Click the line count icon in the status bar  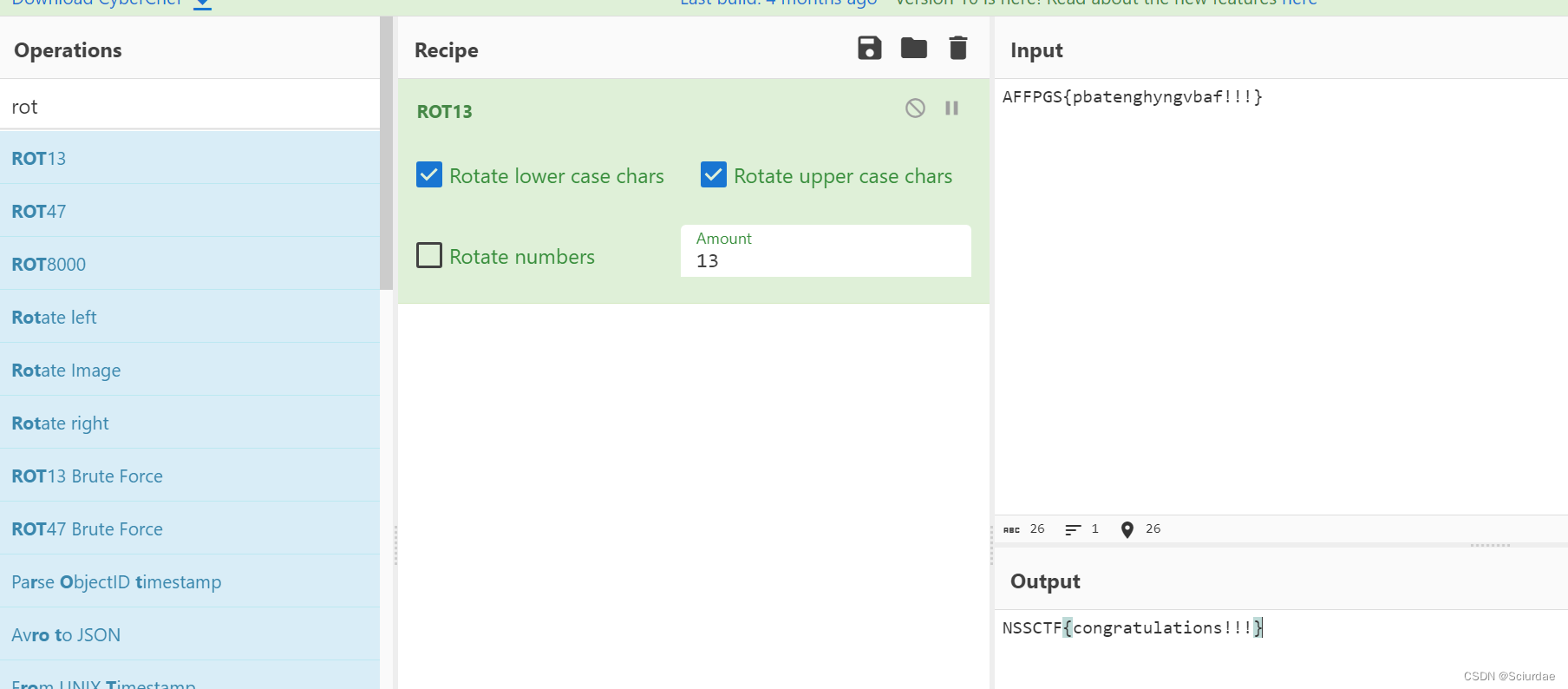click(x=1073, y=529)
